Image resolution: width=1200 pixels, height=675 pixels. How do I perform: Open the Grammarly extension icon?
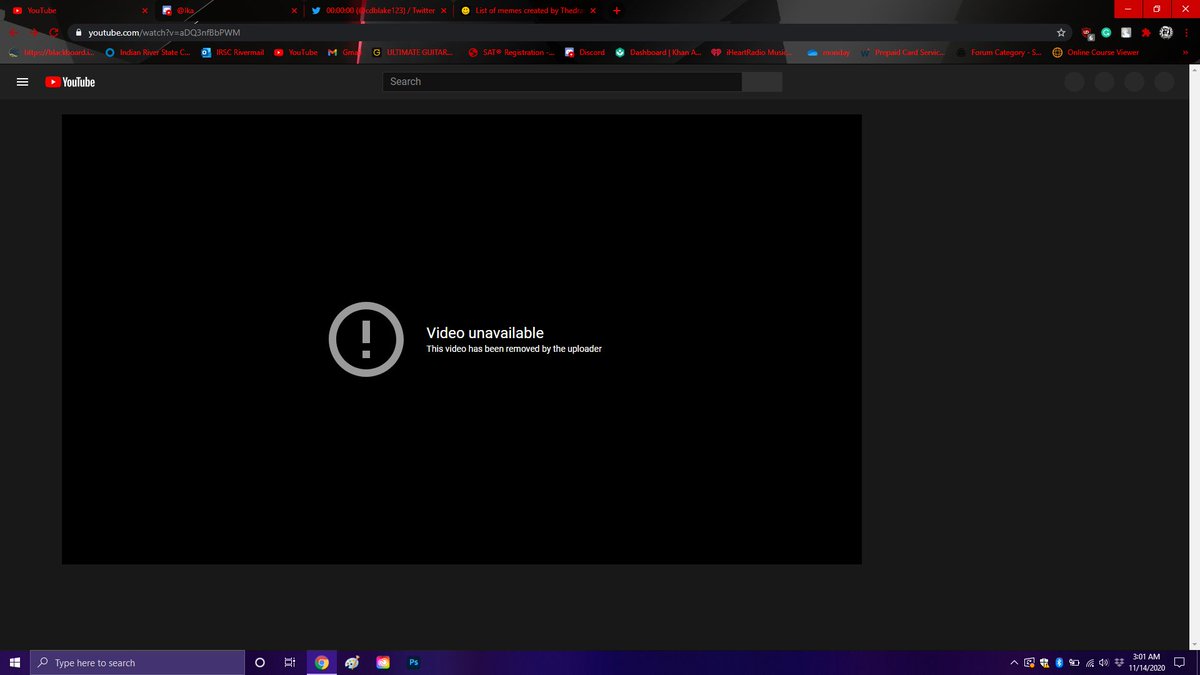pos(1107,32)
